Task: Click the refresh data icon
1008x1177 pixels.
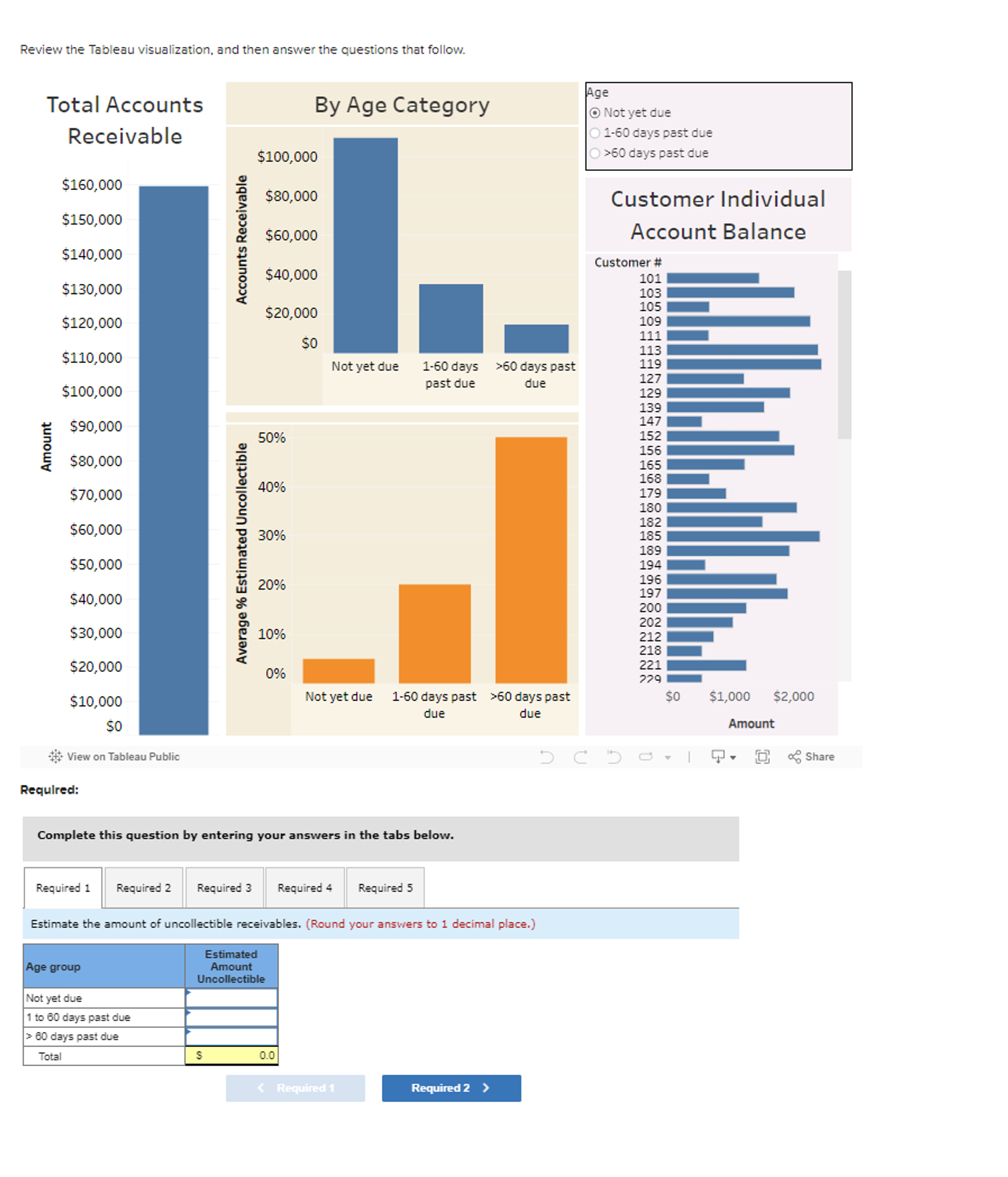Action: click(645, 757)
